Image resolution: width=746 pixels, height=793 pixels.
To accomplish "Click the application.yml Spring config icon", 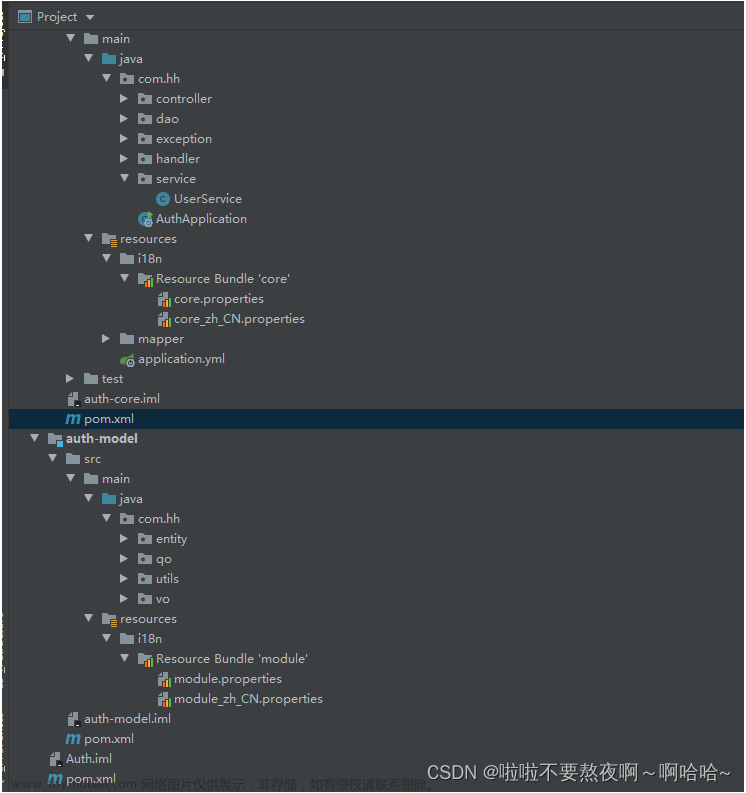I will (x=127, y=360).
